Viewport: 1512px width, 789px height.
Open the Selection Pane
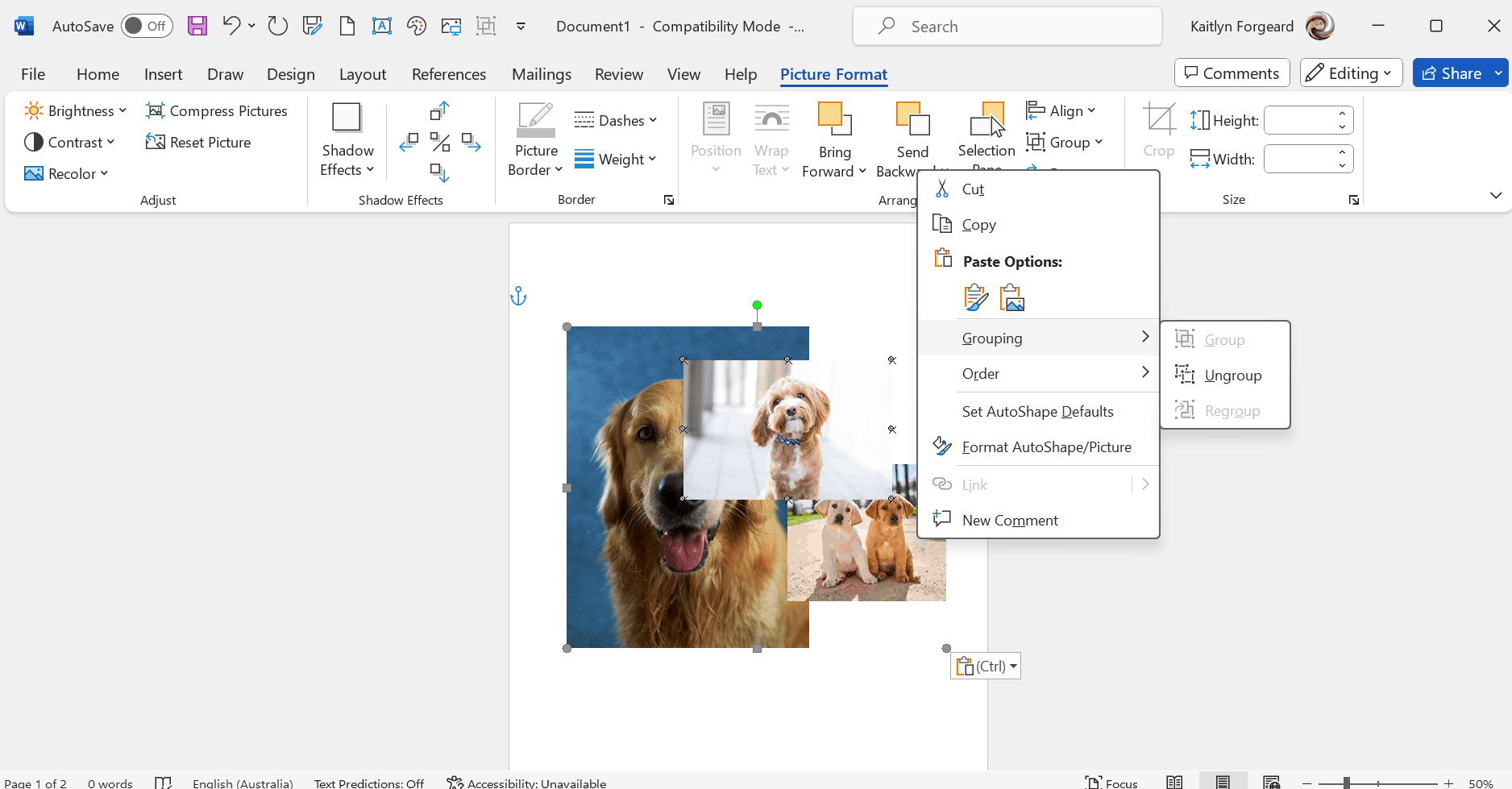[987, 133]
